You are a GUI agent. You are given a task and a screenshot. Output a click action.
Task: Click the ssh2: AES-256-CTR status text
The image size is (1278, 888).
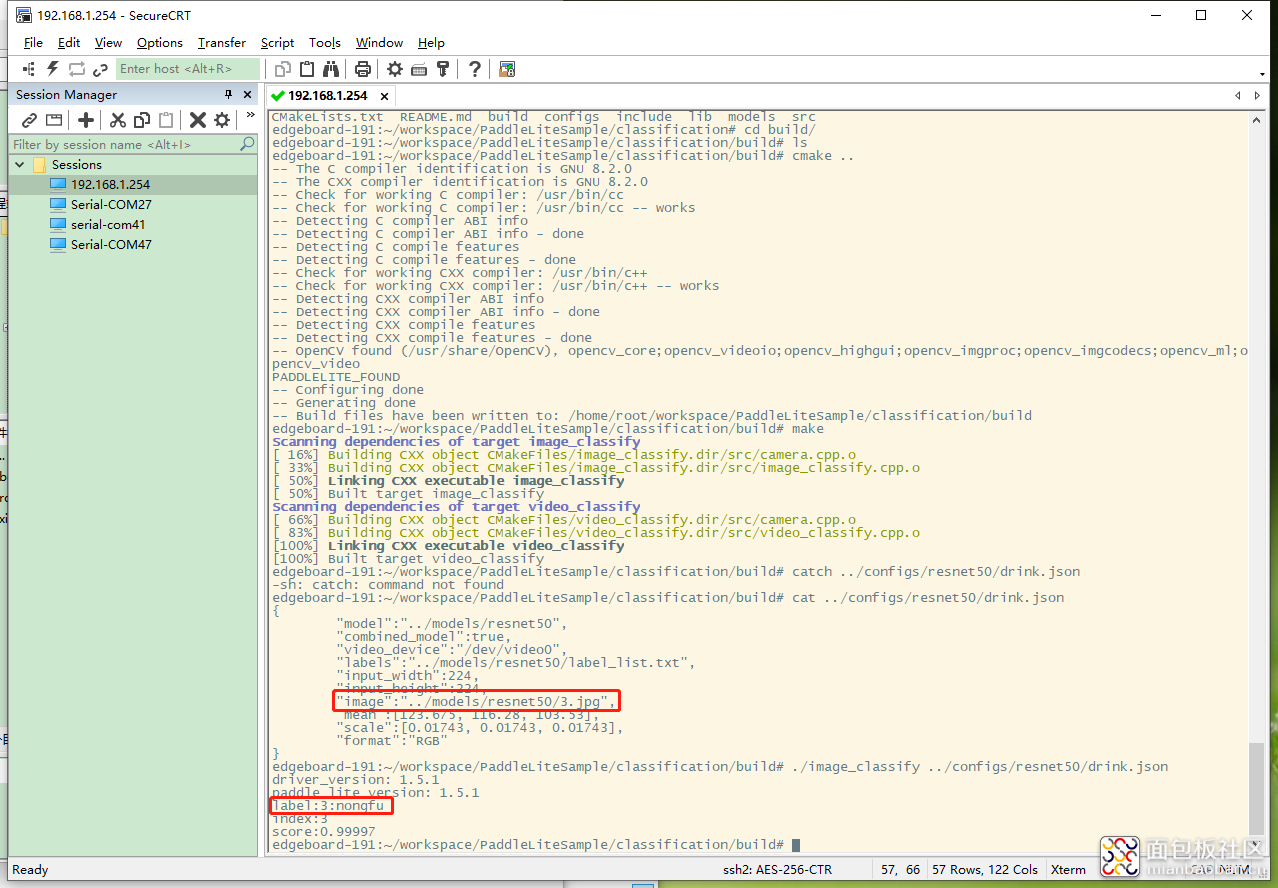coord(777,870)
